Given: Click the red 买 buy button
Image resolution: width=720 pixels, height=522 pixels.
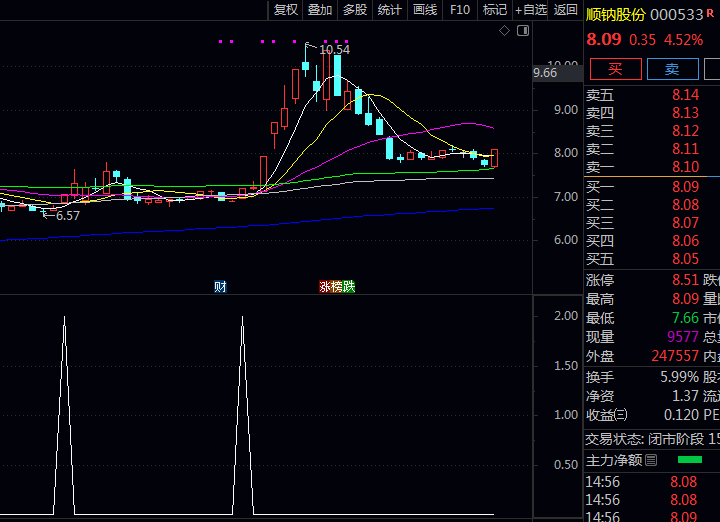Looking at the screenshot, I should [615, 69].
